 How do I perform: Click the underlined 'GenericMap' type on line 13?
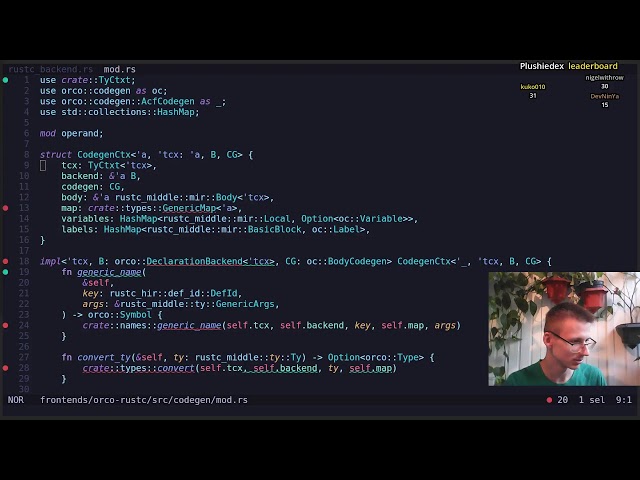[189, 208]
